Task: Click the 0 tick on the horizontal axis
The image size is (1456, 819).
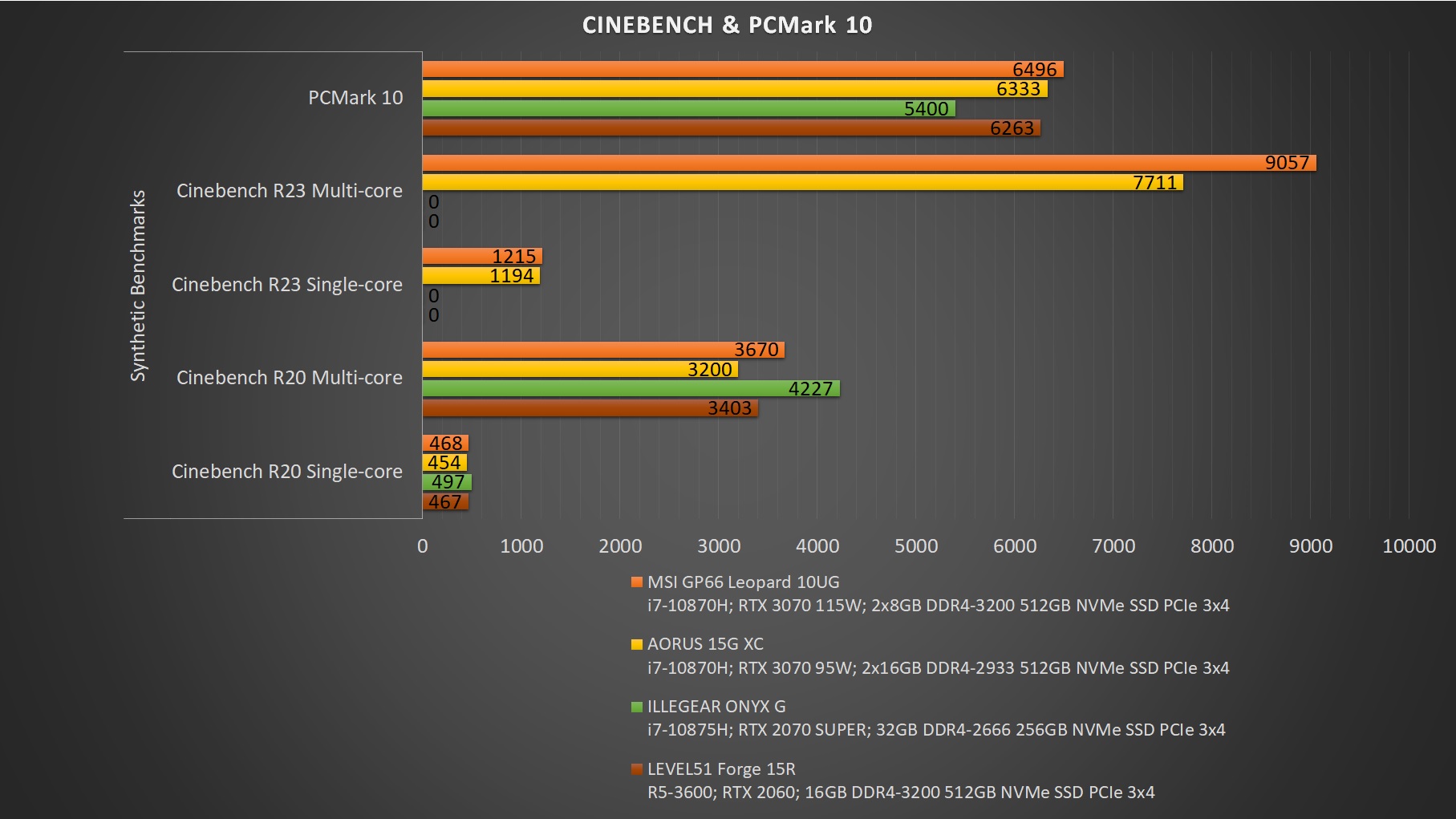Action: pyautogui.click(x=423, y=546)
